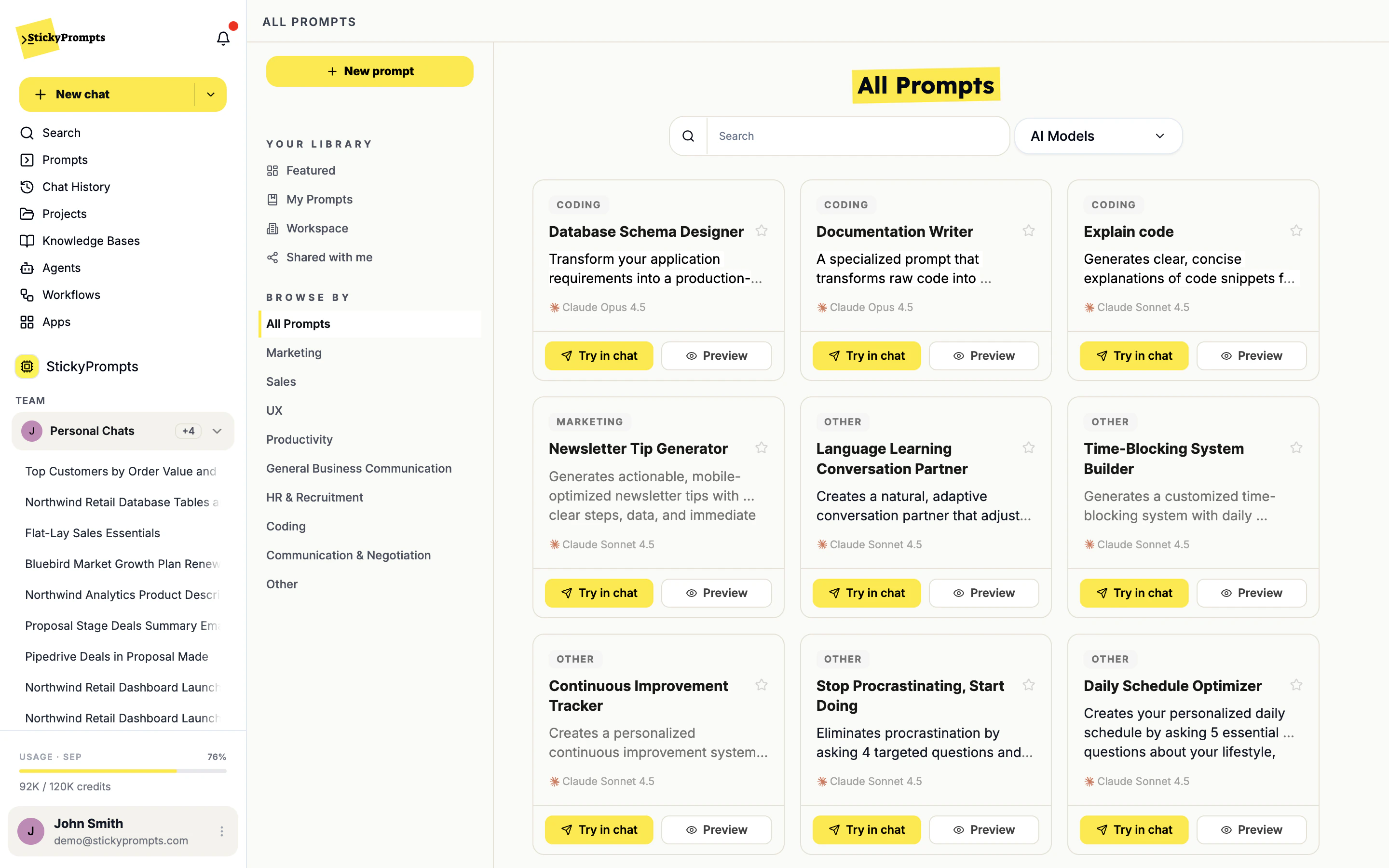Browse the Coding category

[x=286, y=527]
